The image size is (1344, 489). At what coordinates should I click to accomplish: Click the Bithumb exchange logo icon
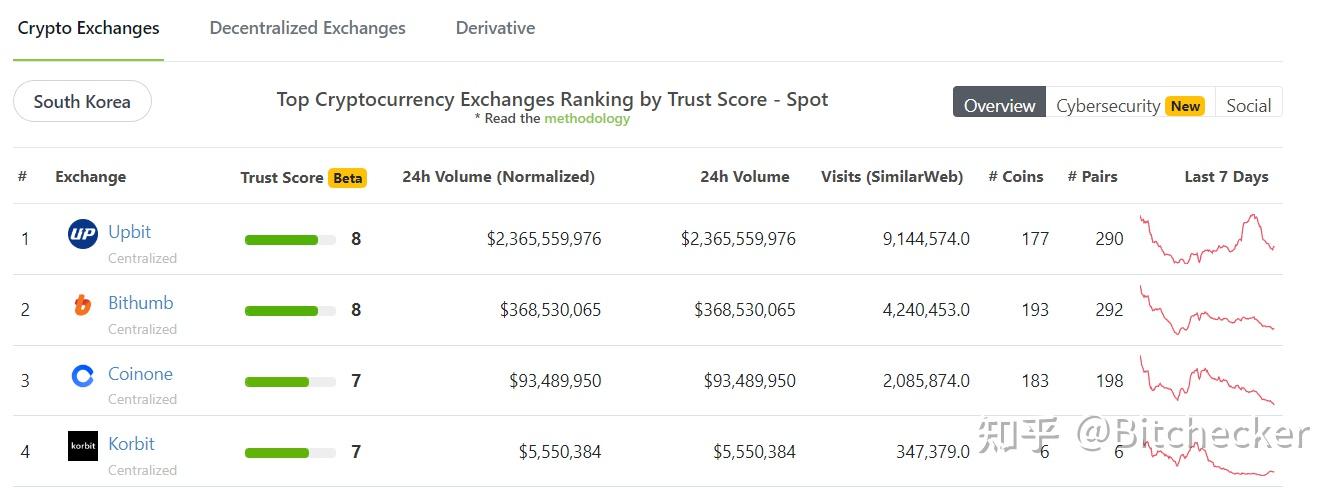(x=82, y=305)
